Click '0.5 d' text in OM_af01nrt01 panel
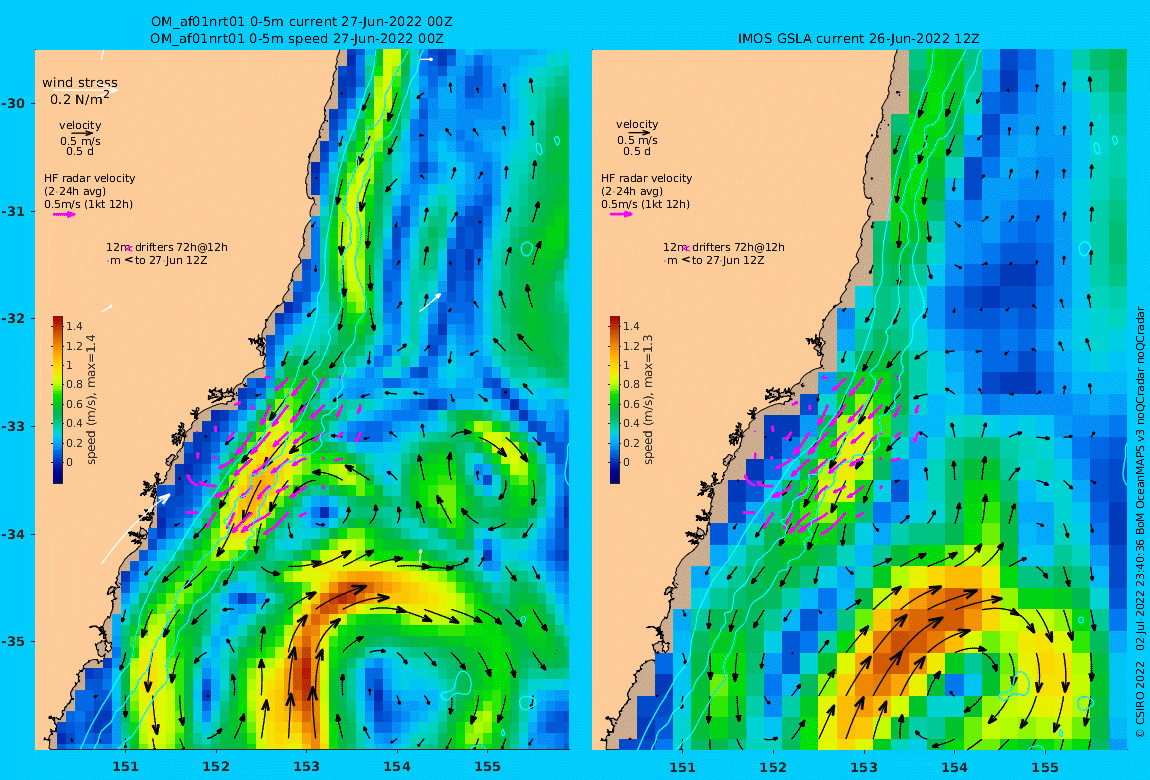1150x780 pixels. [80, 151]
